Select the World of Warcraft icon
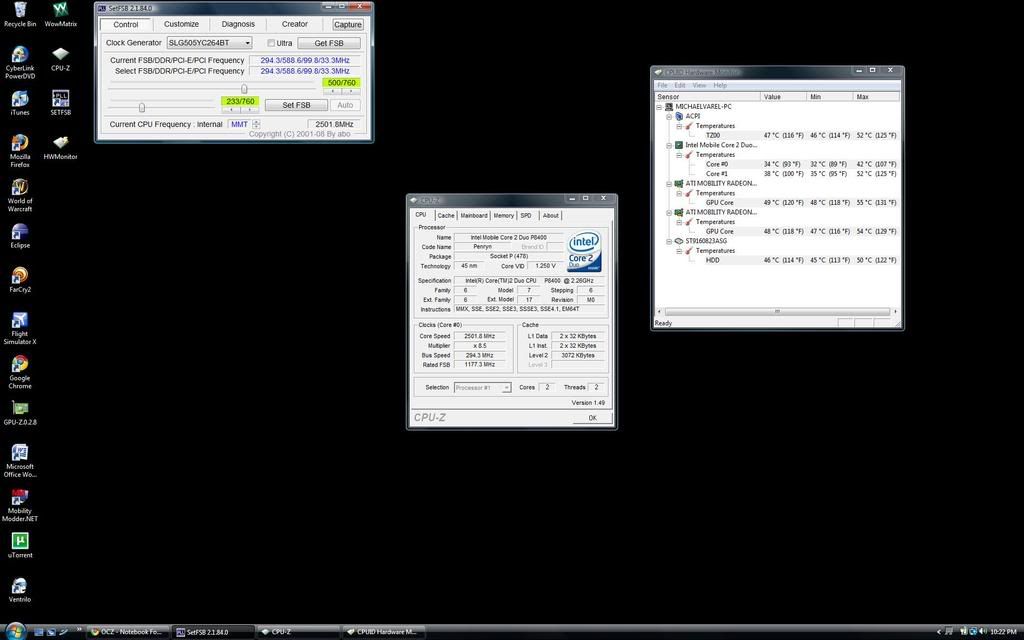Viewport: 1024px width, 640px height. click(20, 195)
